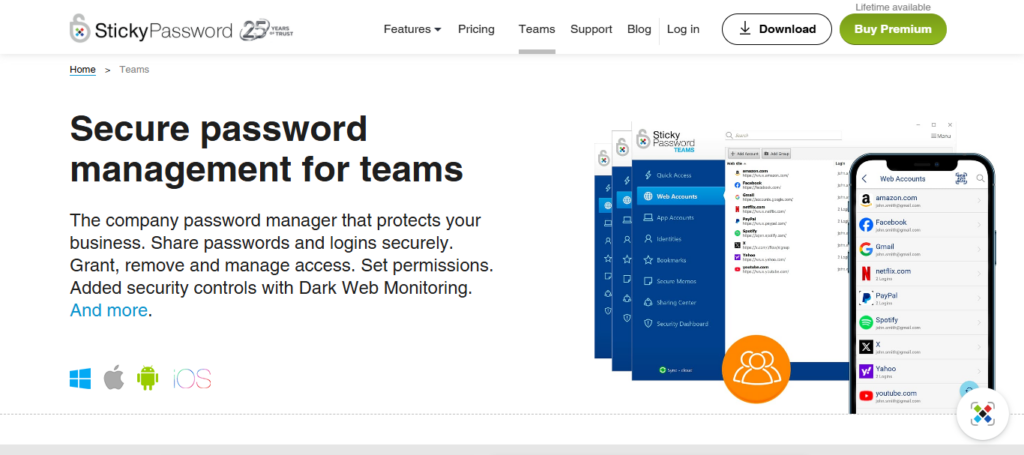
Task: Click the Sticky Password logo
Action: pos(151,29)
